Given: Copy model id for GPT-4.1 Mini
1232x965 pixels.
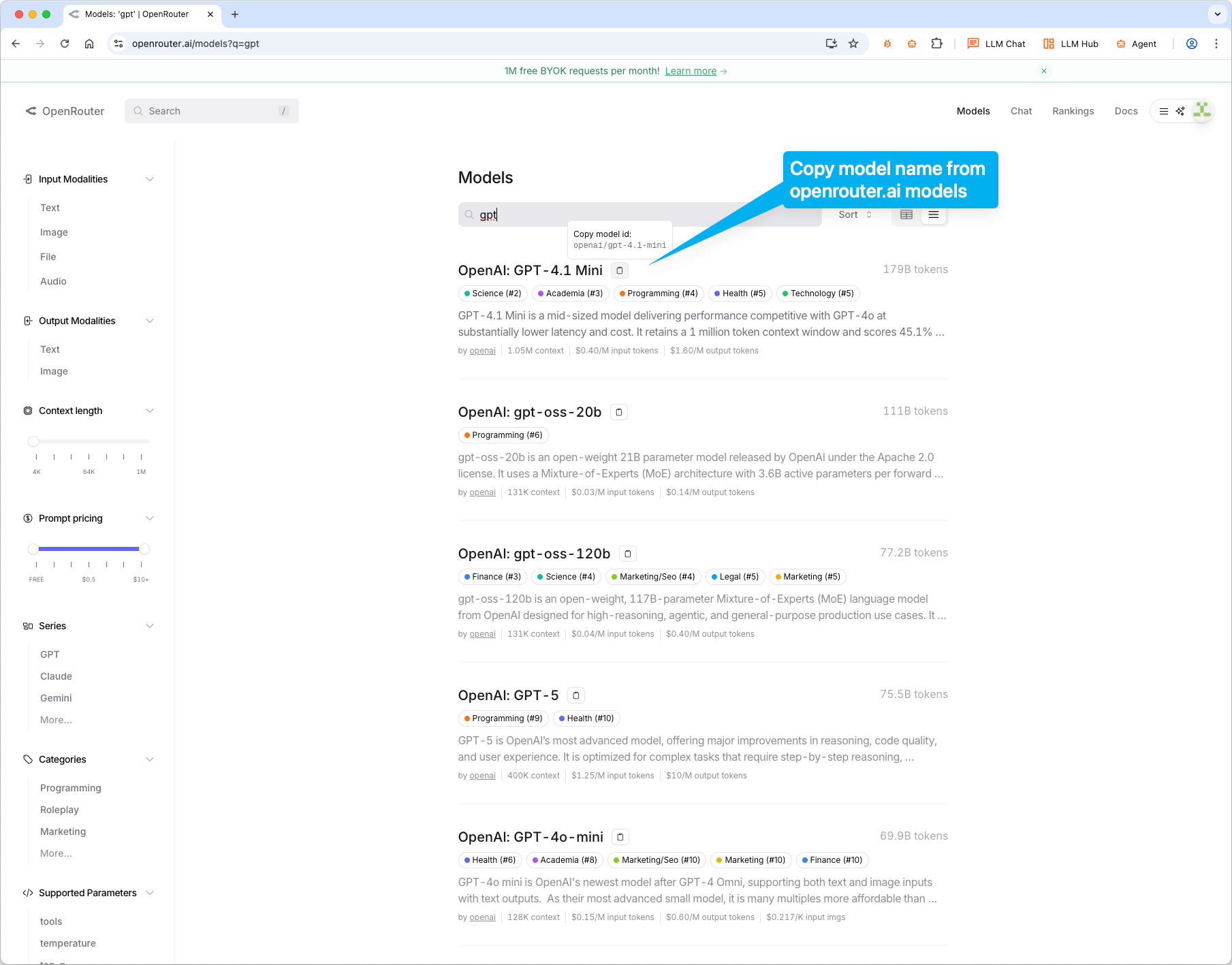Looking at the screenshot, I should click(619, 270).
